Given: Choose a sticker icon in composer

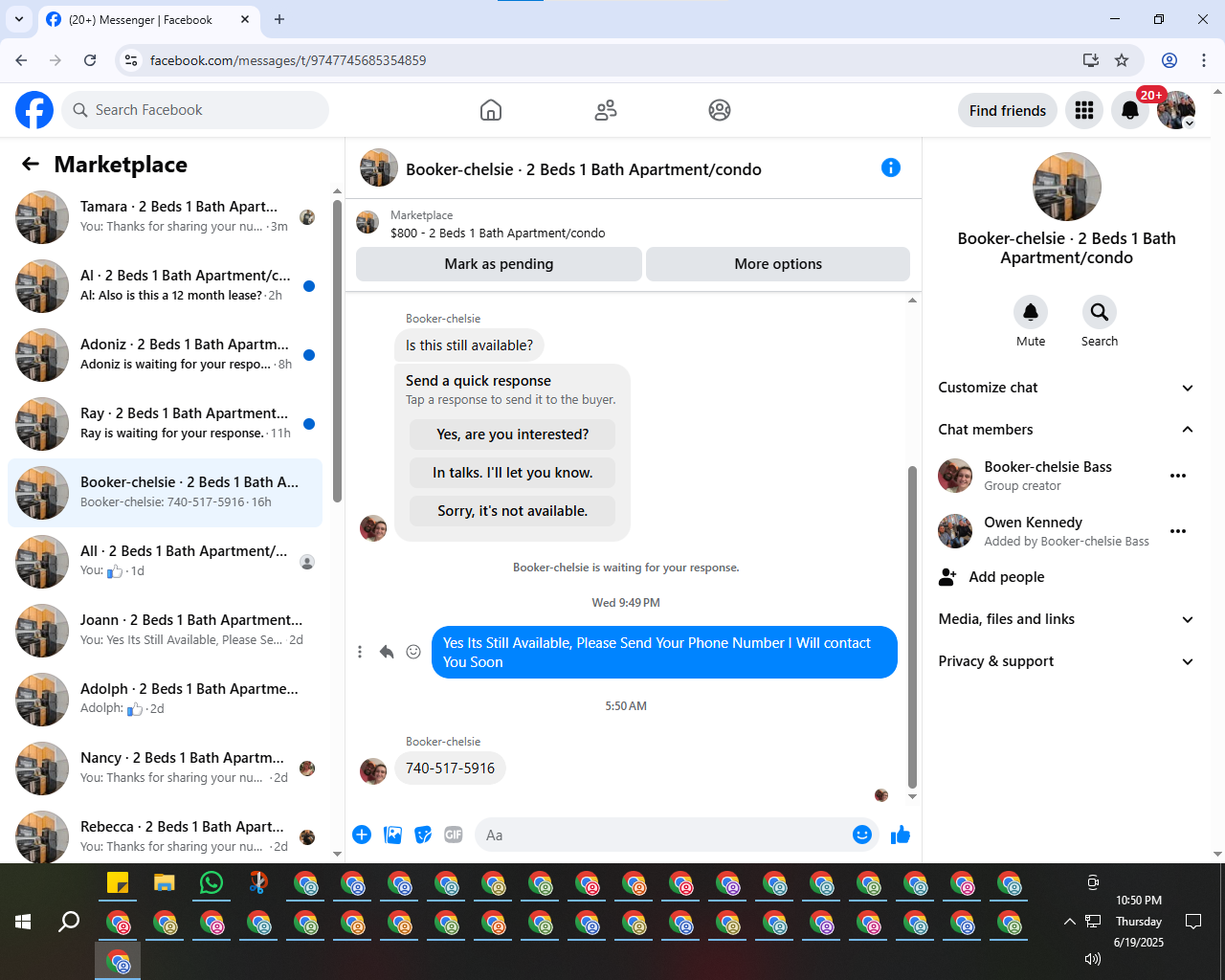Looking at the screenshot, I should coord(423,835).
